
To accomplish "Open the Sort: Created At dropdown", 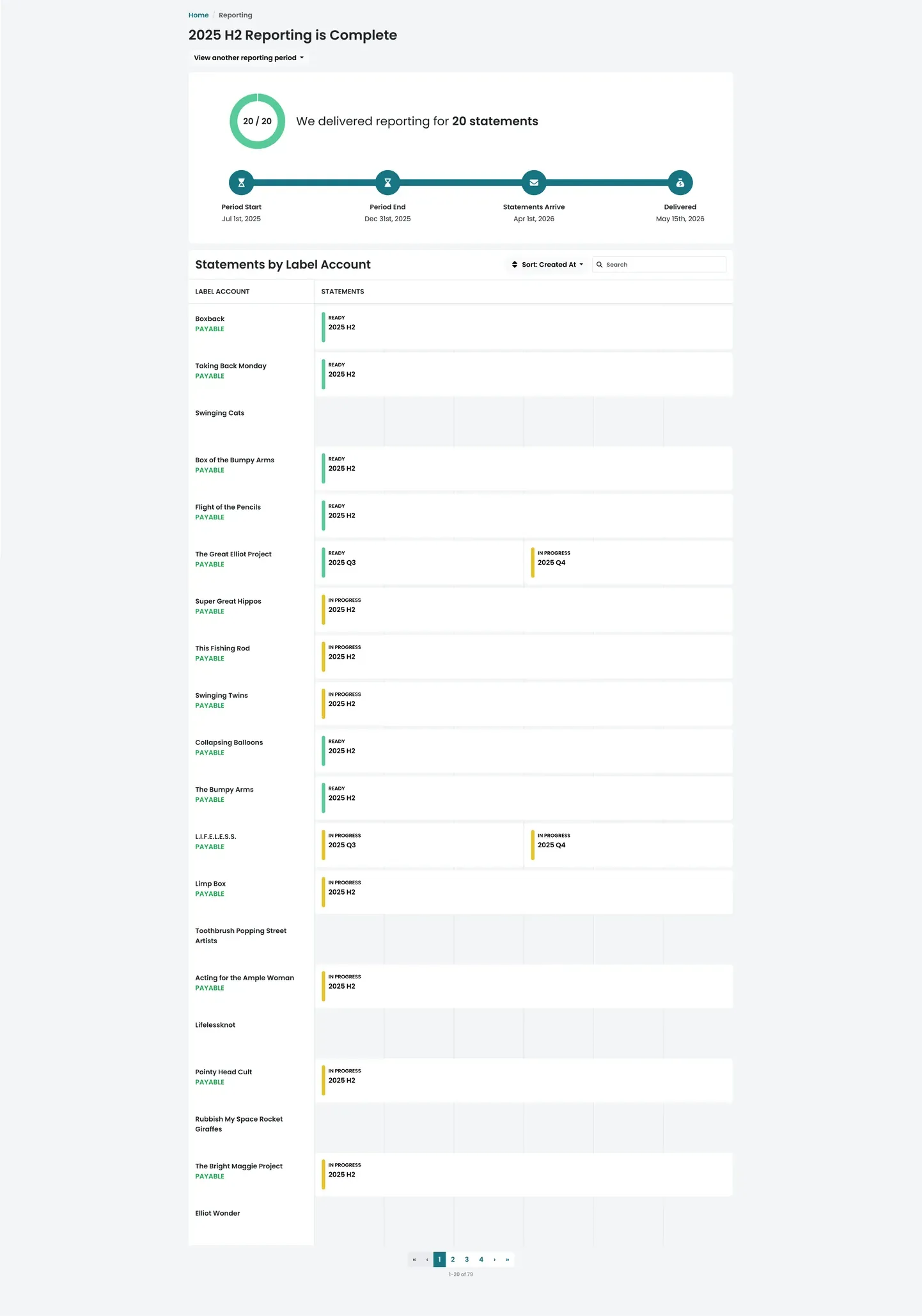I will click(547, 265).
